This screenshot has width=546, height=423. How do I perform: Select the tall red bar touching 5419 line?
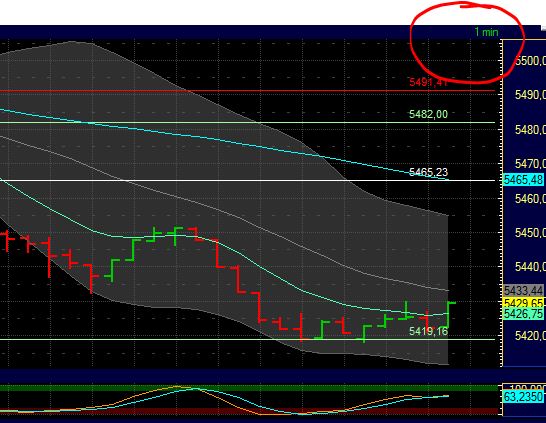coord(301,327)
